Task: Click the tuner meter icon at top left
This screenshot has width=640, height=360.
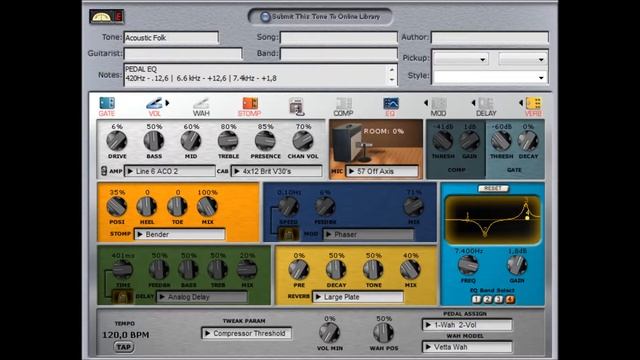Action: 107,17
